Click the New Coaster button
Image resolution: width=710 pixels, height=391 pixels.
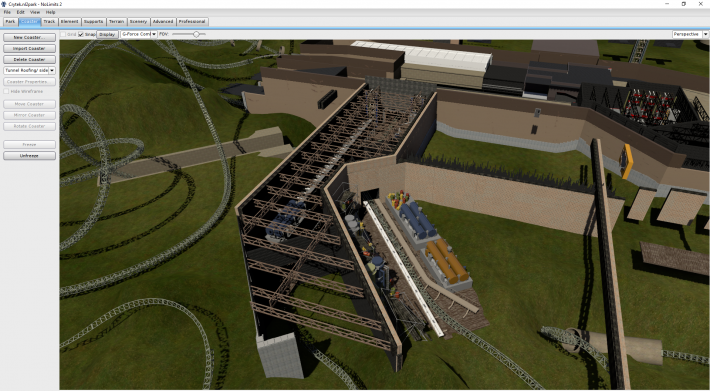pos(29,37)
